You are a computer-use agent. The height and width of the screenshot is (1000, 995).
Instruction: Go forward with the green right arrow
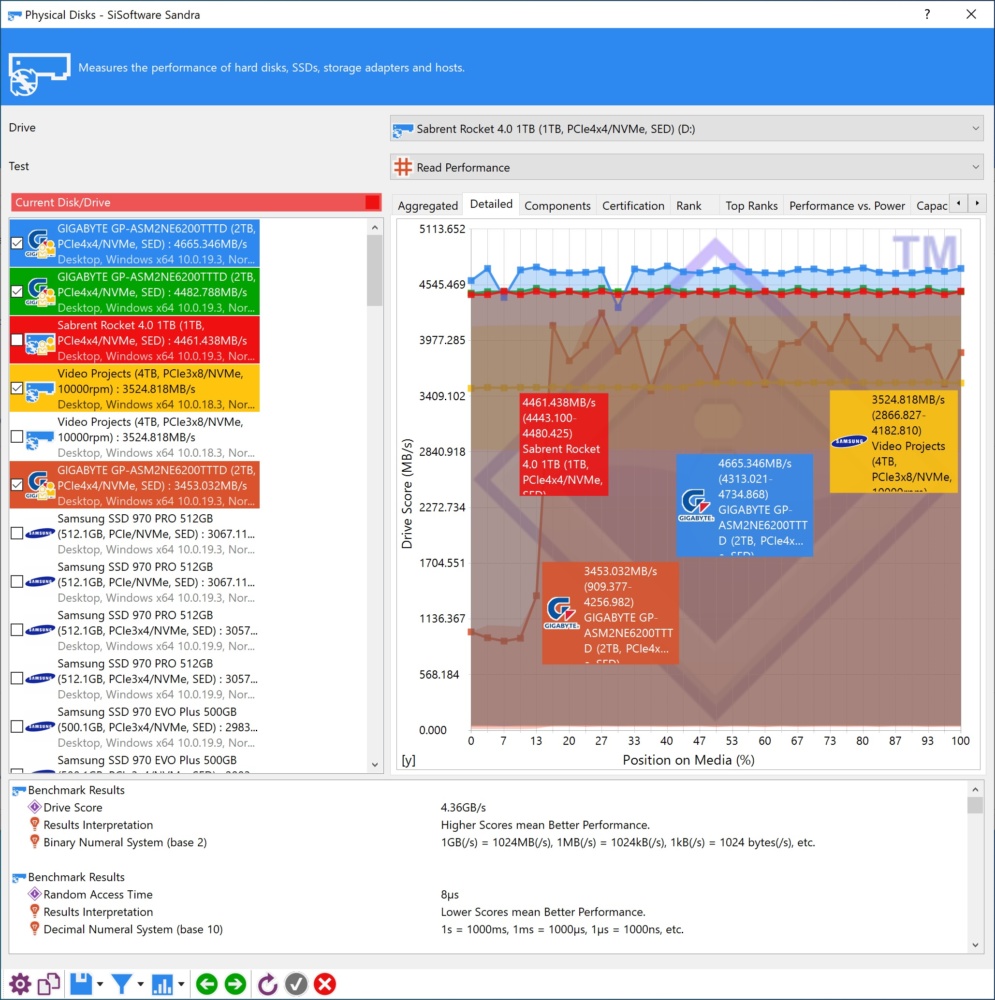235,984
